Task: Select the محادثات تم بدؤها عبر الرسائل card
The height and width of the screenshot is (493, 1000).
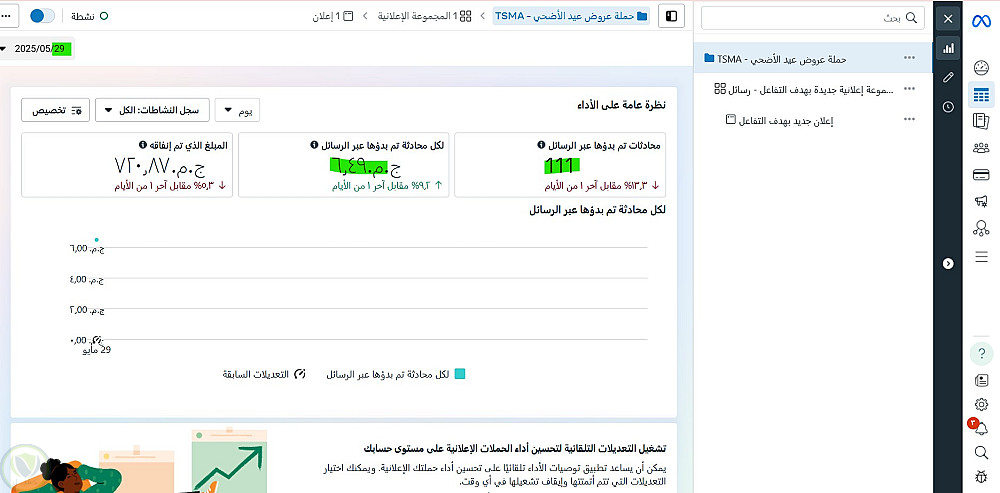Action: (560, 165)
